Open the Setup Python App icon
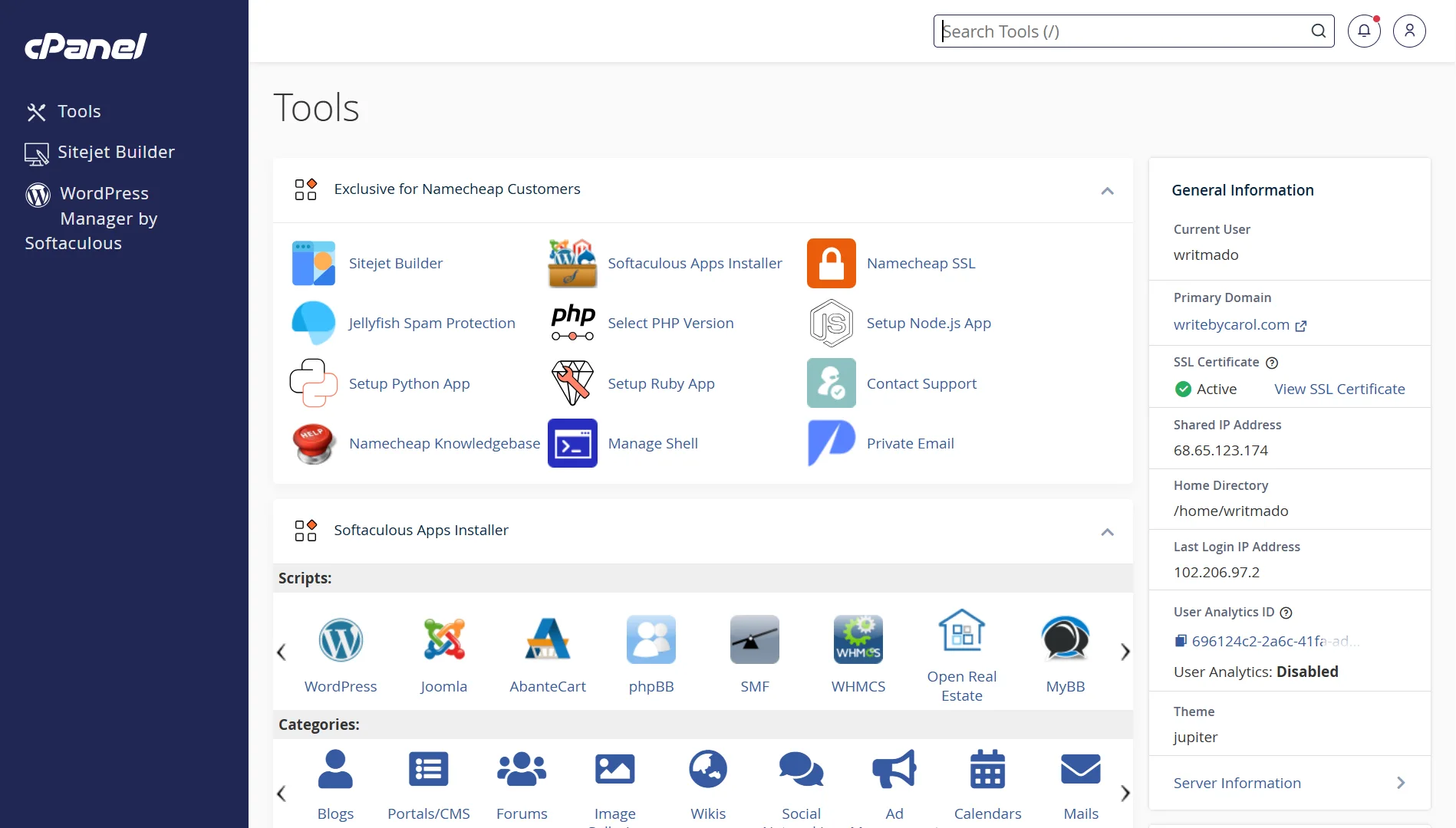 point(314,383)
